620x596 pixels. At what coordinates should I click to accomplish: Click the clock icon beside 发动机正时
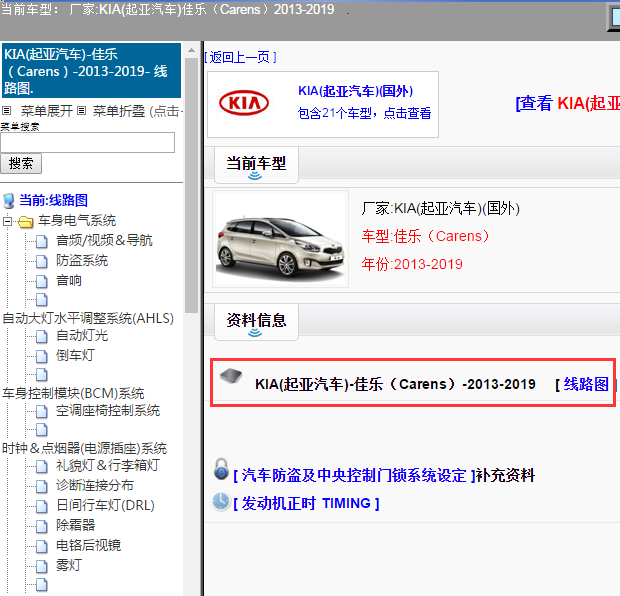click(221, 501)
